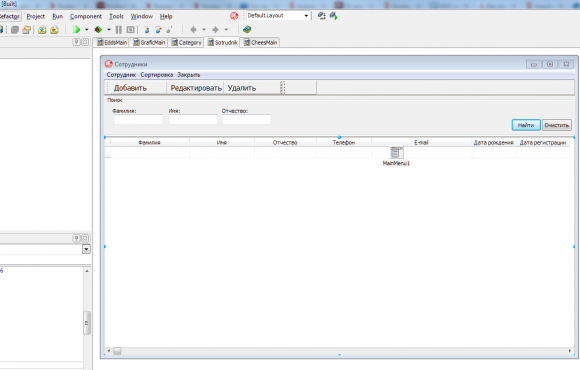Pin the lower left docked panel
580x370 pixels.
tap(76, 238)
